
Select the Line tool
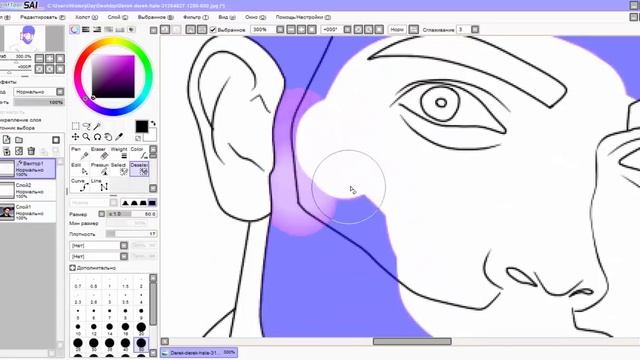click(99, 185)
